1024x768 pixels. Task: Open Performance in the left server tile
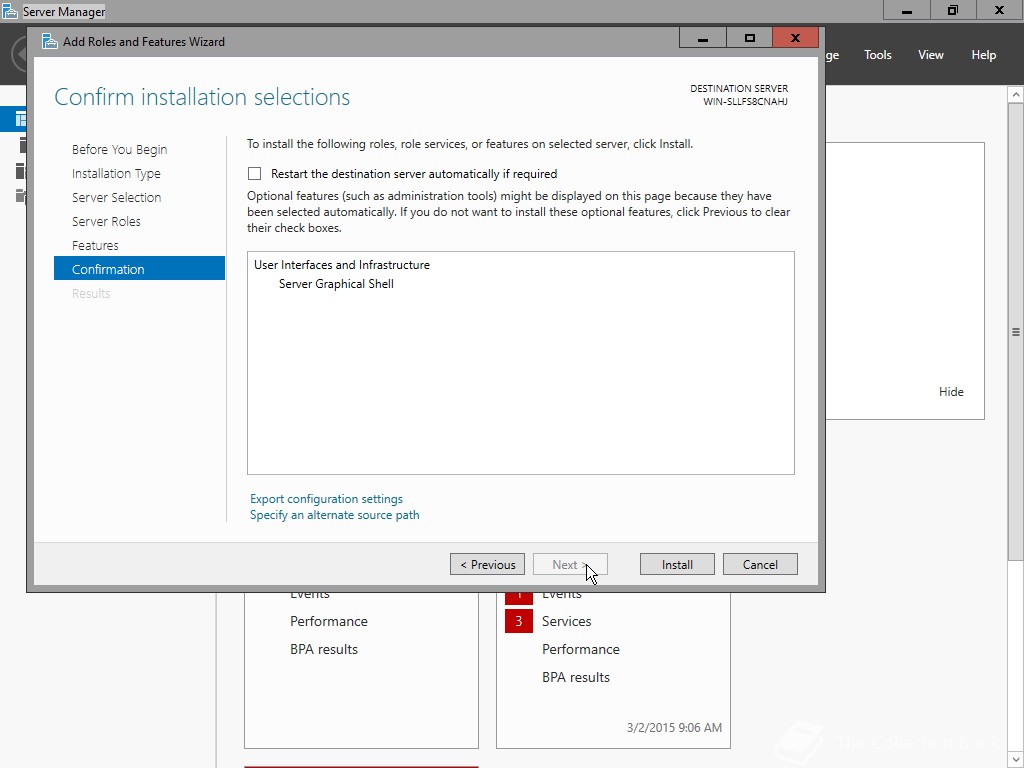(x=328, y=622)
